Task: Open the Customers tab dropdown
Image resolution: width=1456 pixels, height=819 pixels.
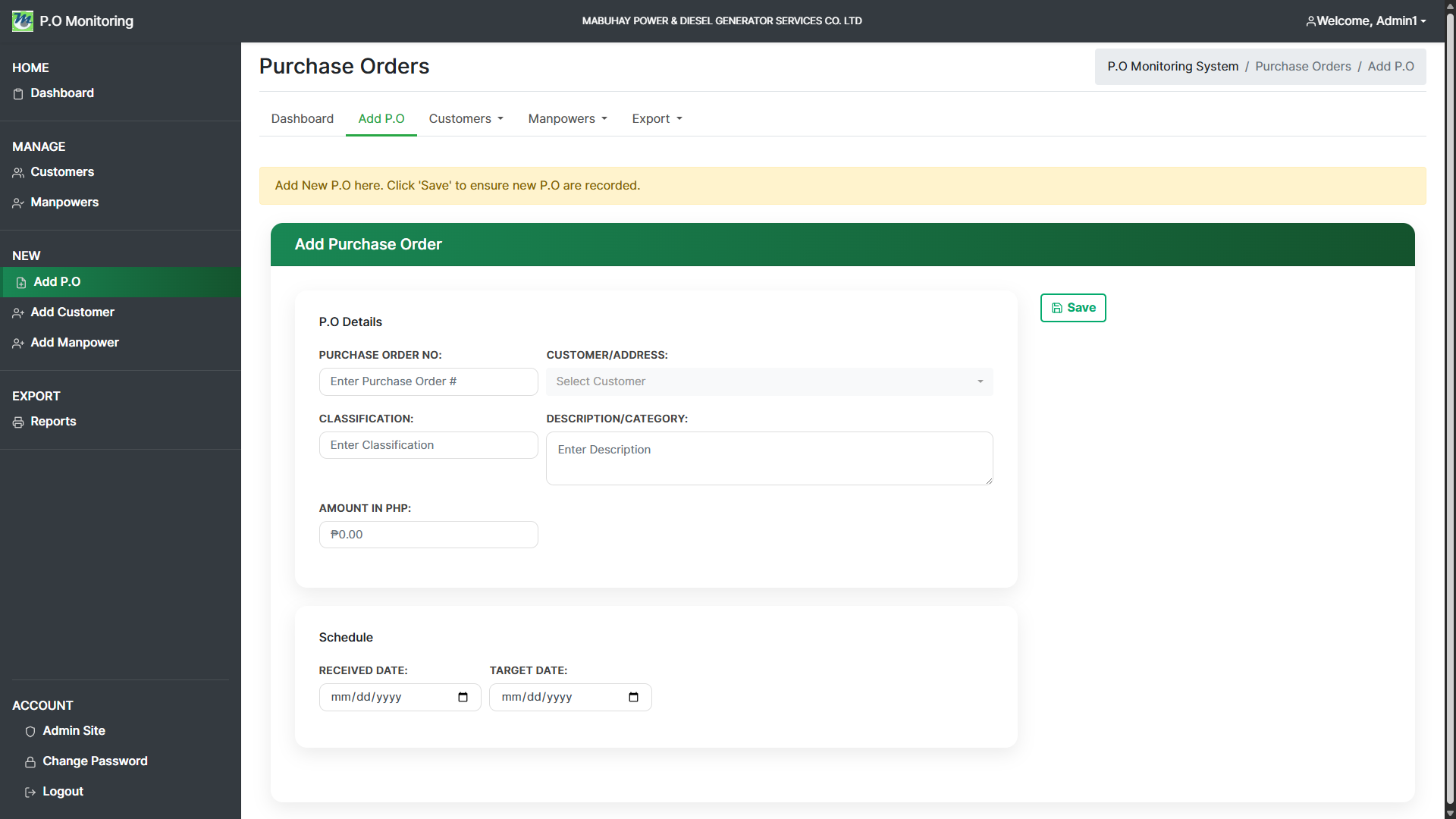Action: coord(466,119)
